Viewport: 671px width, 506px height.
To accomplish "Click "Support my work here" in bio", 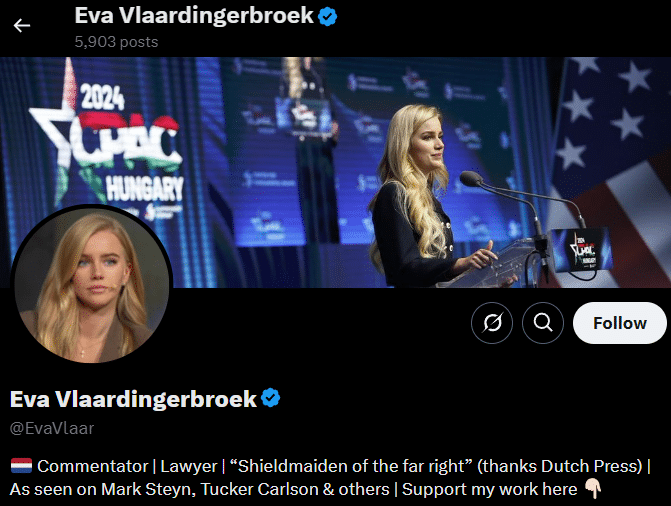I will (490, 489).
